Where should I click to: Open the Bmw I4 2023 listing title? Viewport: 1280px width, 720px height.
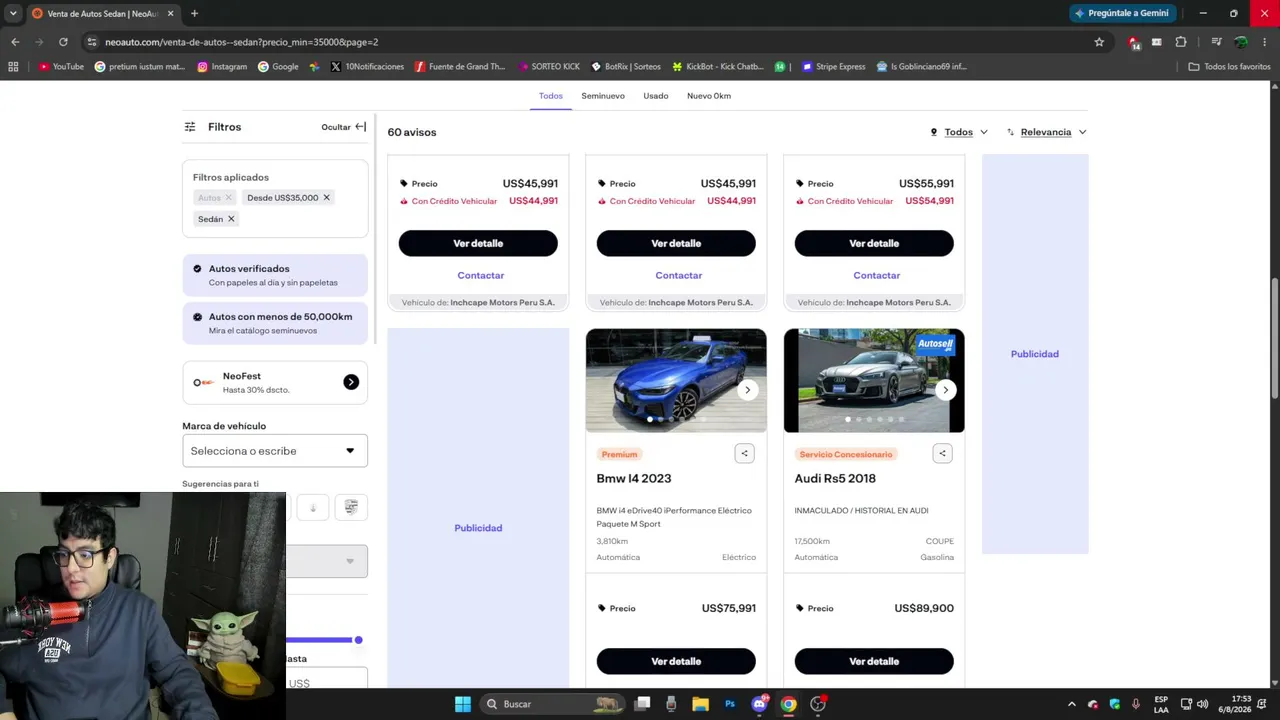[634, 479]
